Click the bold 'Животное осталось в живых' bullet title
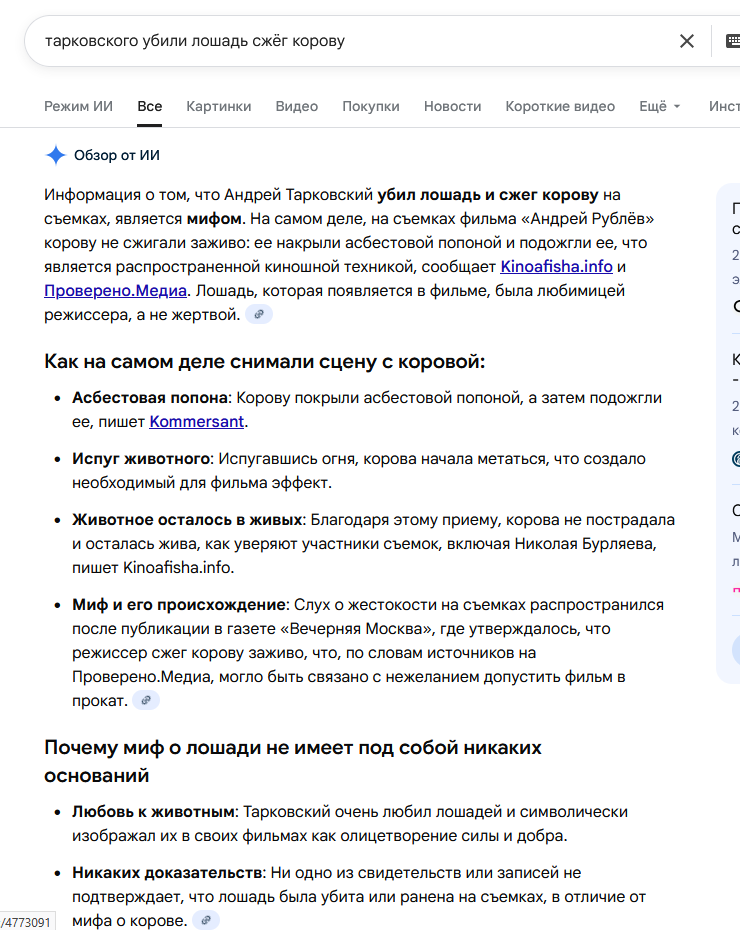The image size is (740, 930). [x=187, y=520]
